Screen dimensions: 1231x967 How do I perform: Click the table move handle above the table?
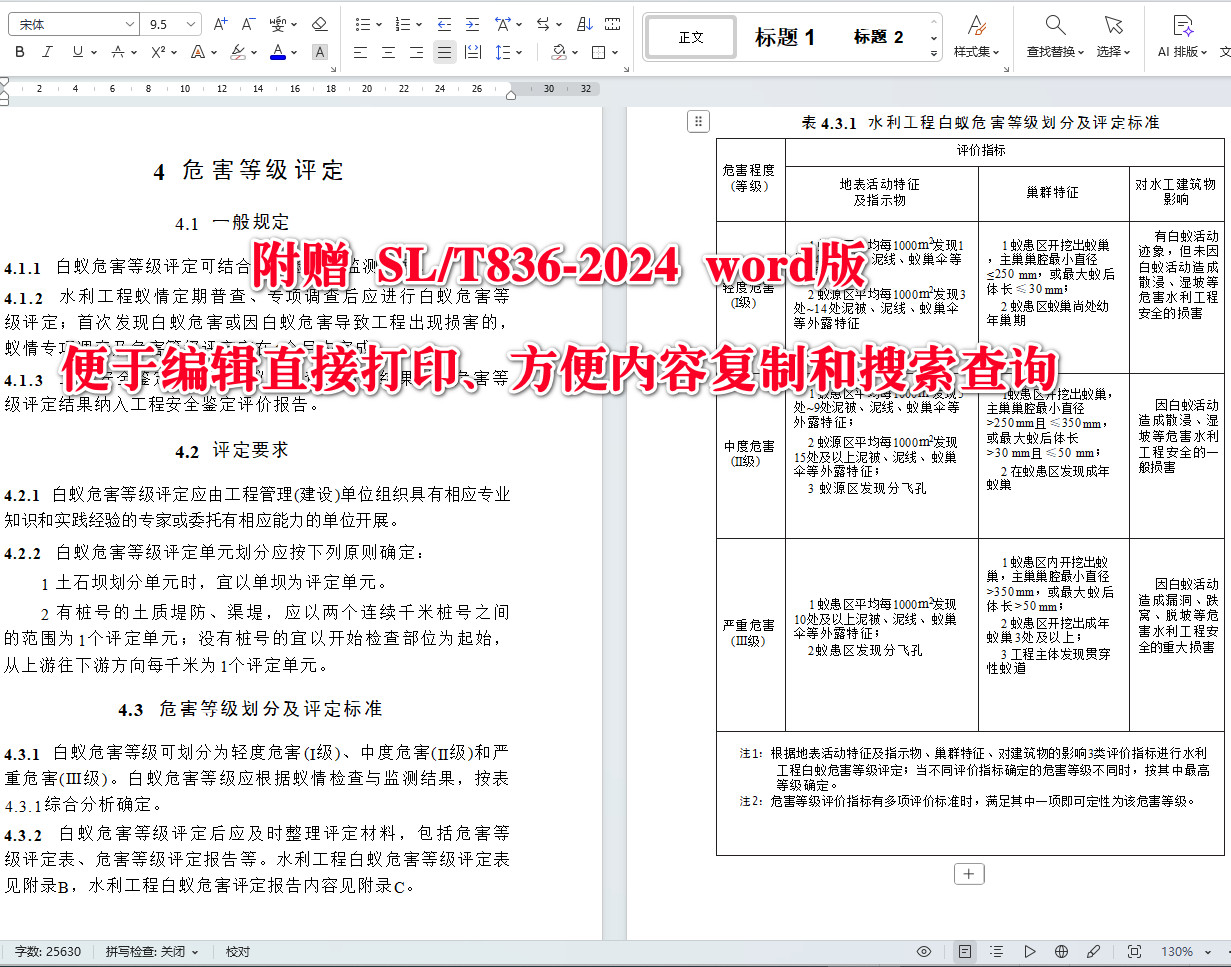click(697, 121)
